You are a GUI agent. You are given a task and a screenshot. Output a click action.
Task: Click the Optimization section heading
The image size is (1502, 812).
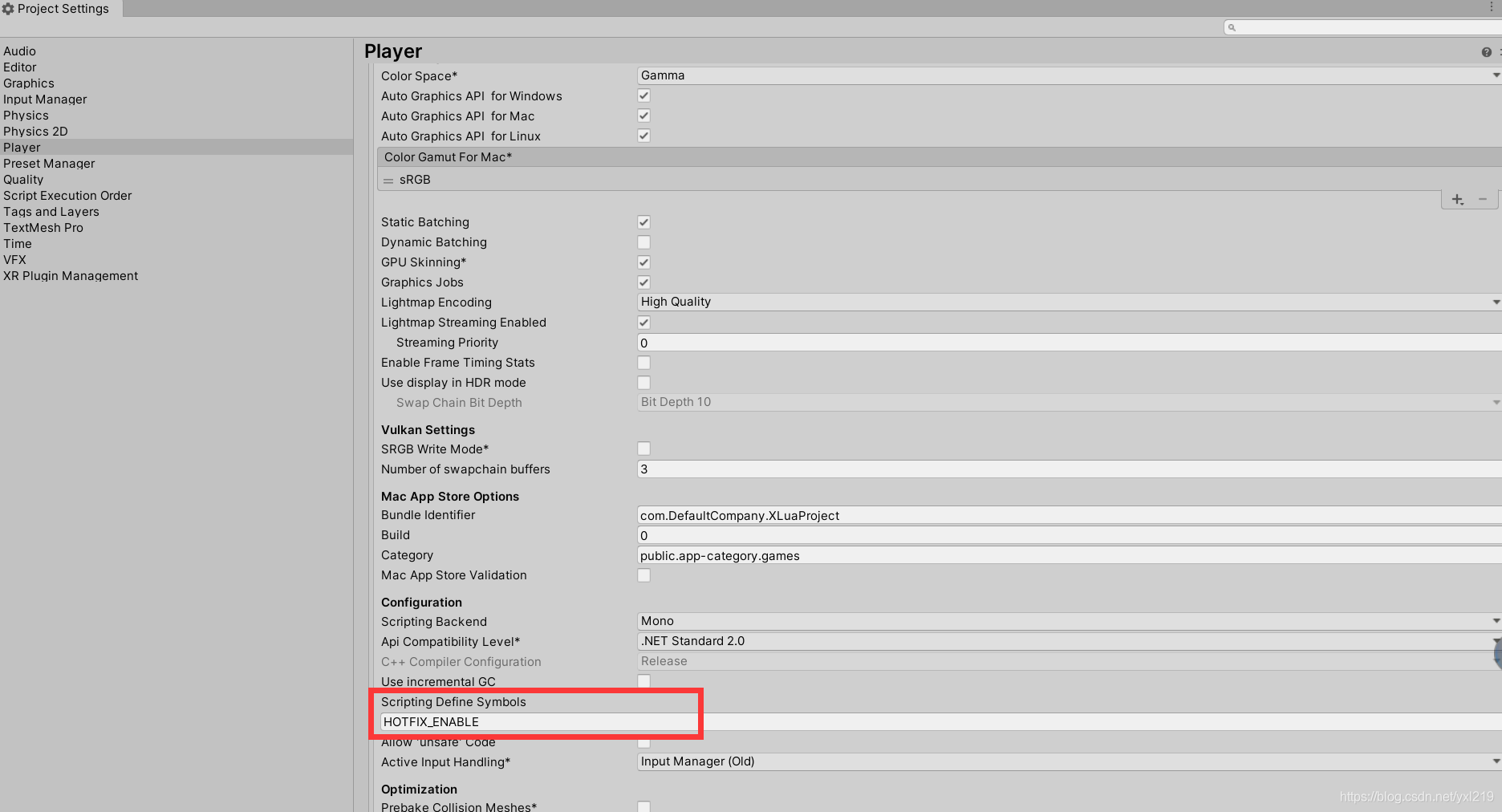pos(419,790)
